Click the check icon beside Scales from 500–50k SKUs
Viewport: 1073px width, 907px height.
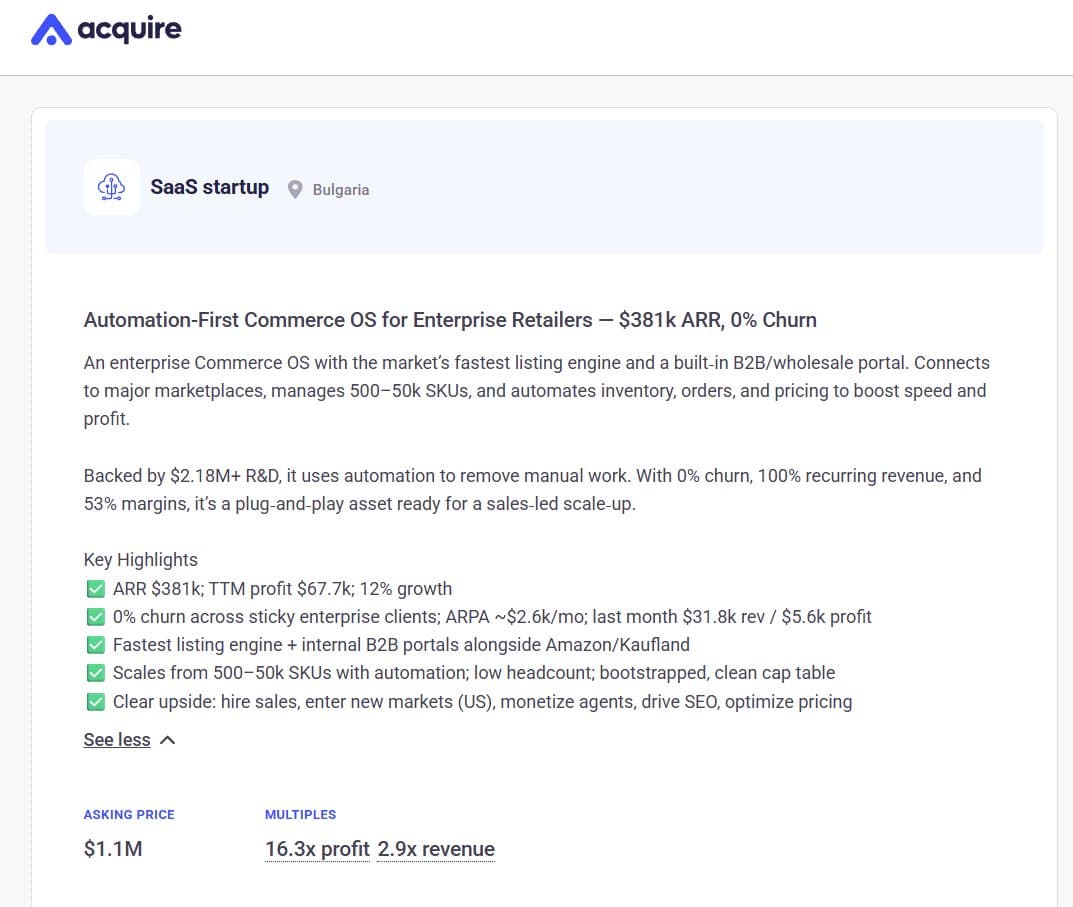[x=96, y=672]
